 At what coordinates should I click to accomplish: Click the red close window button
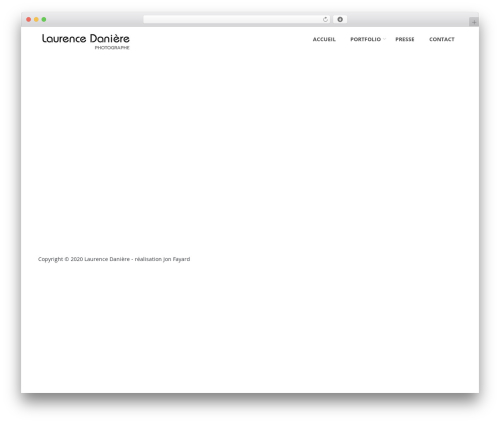(x=29, y=20)
